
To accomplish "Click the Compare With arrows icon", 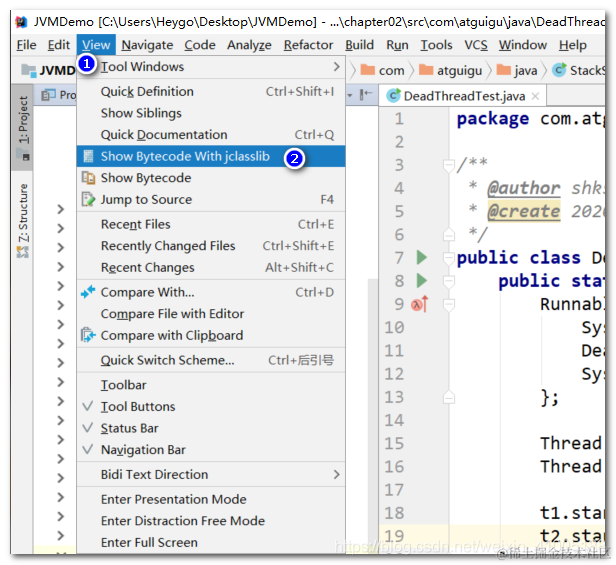I will click(88, 292).
